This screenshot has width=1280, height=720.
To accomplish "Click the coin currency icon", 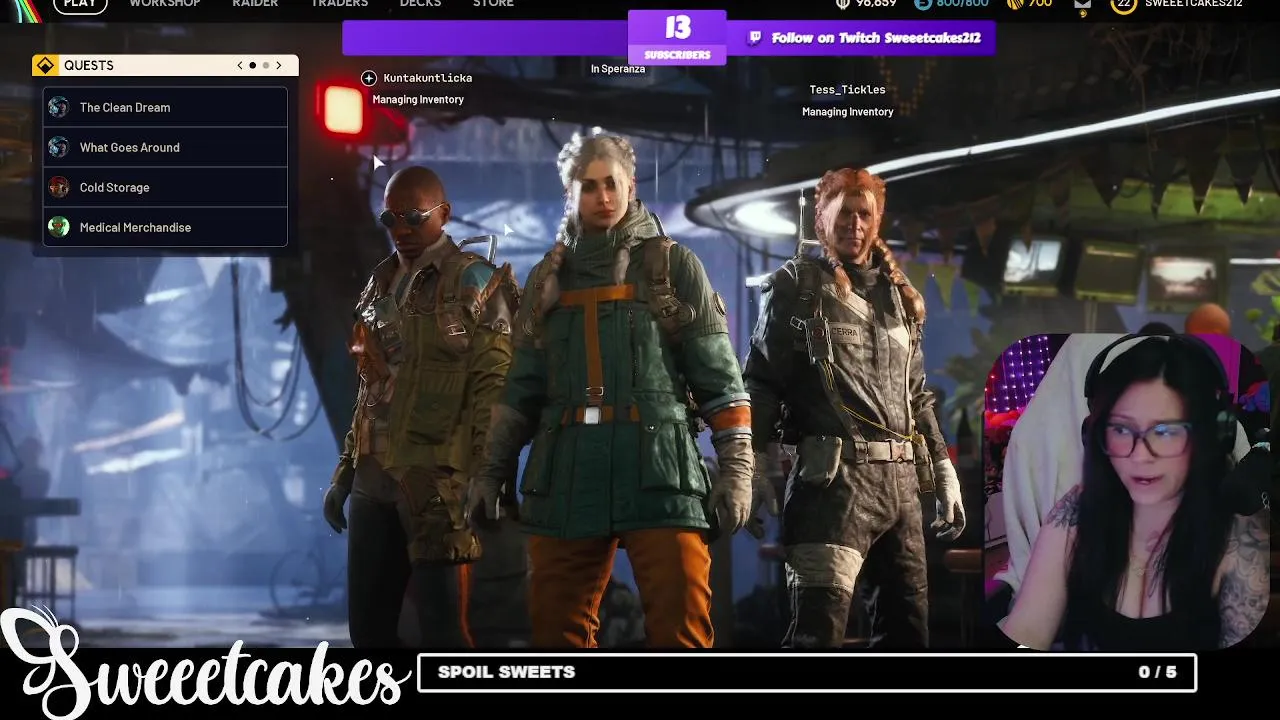I will coord(842,4).
